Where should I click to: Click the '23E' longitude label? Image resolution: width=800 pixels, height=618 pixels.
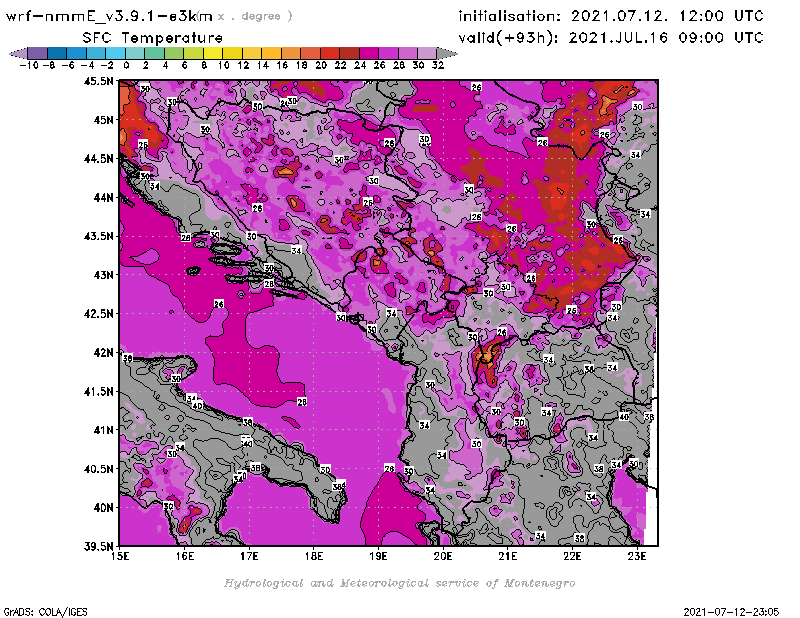[x=637, y=556]
